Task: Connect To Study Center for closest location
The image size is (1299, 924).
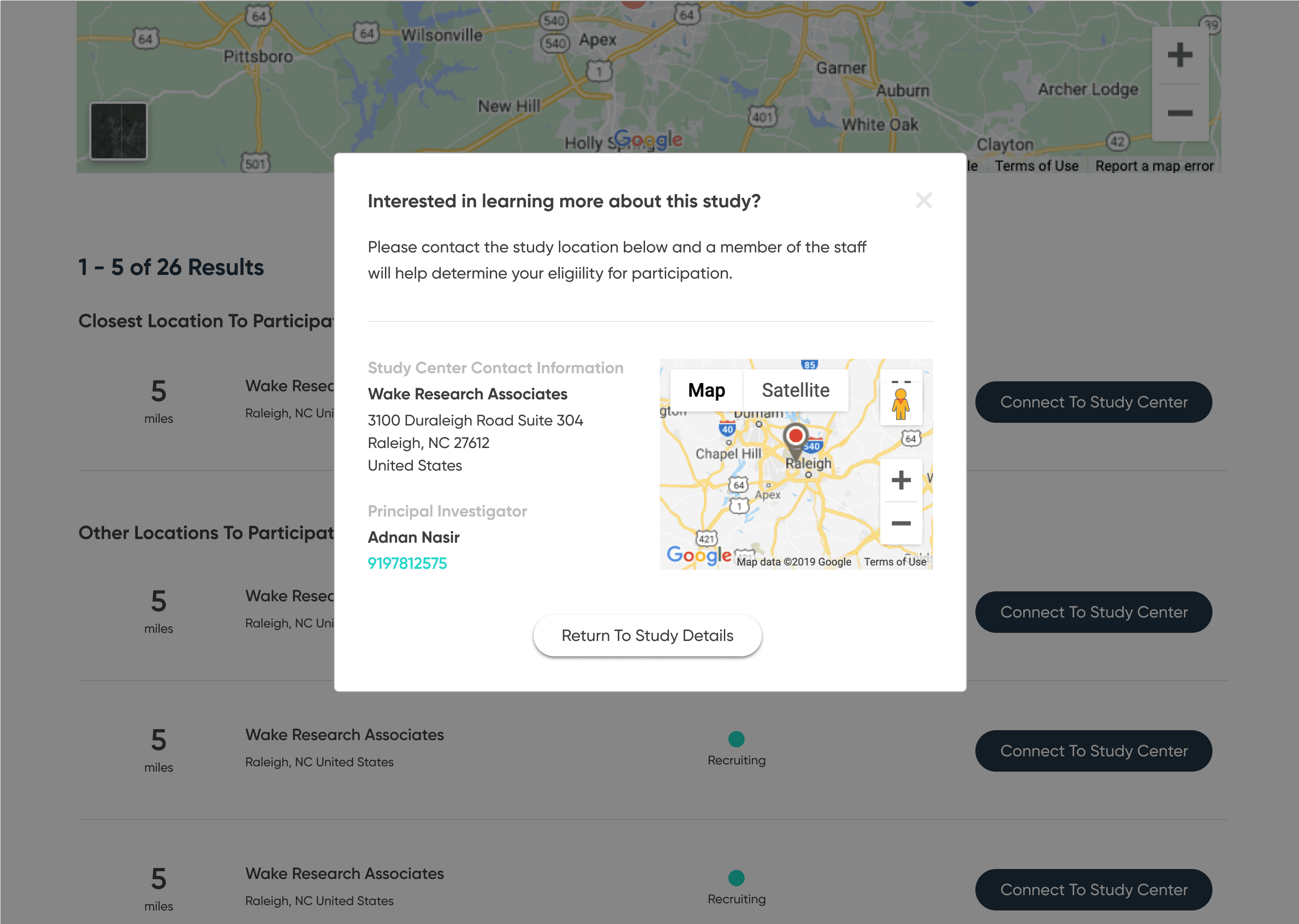Action: pyautogui.click(x=1093, y=402)
